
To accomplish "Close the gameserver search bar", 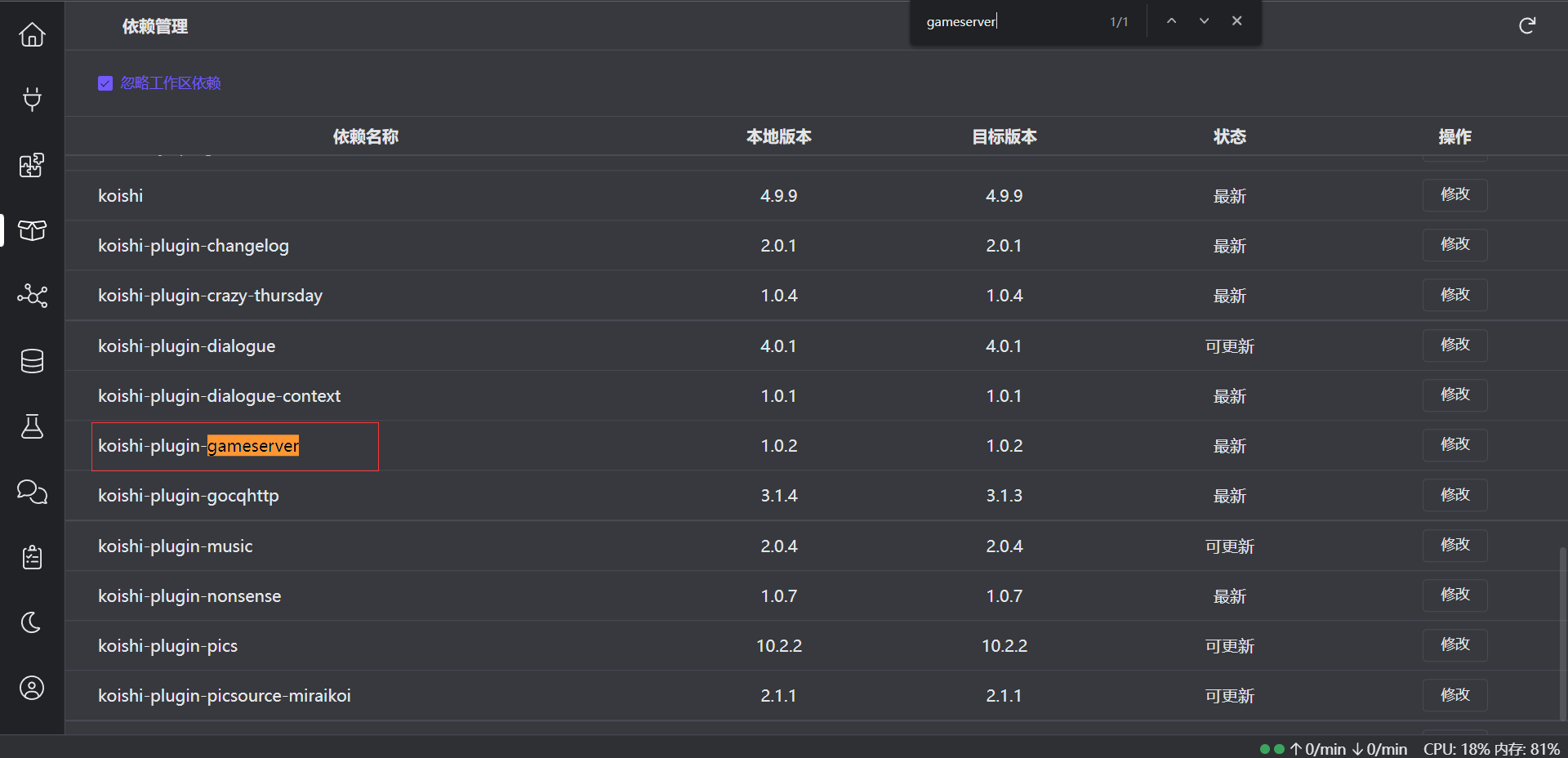I will [x=1236, y=20].
